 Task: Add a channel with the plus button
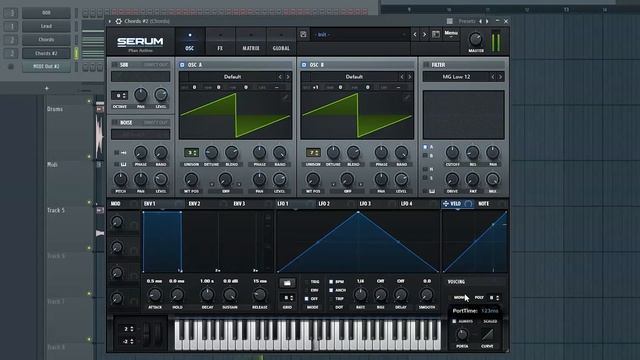pos(47,88)
